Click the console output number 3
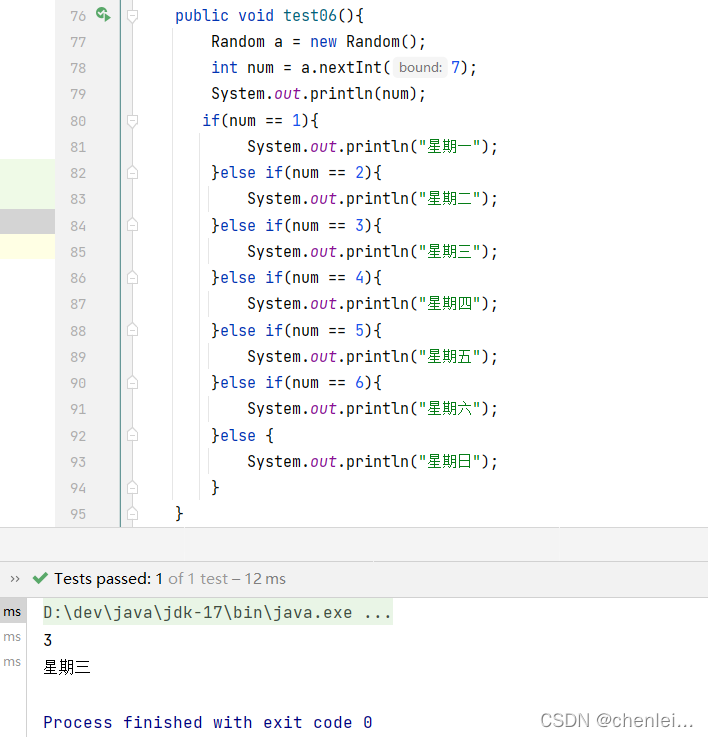This screenshot has height=737, width=708. point(47,640)
